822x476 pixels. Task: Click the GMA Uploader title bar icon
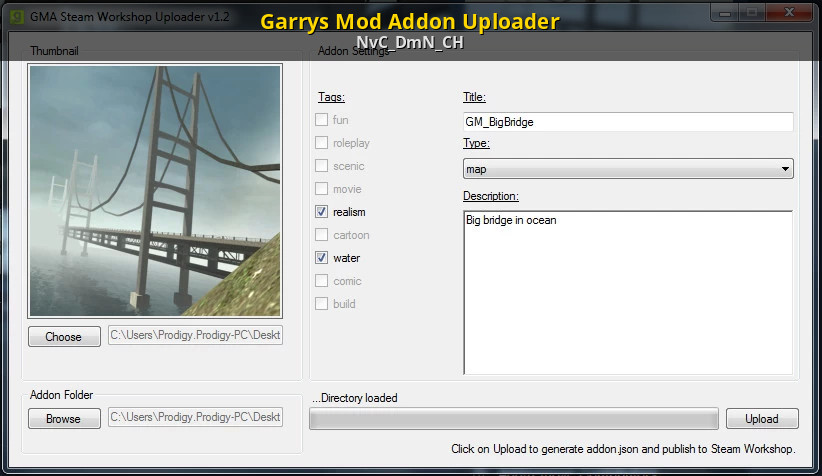(x=16, y=16)
